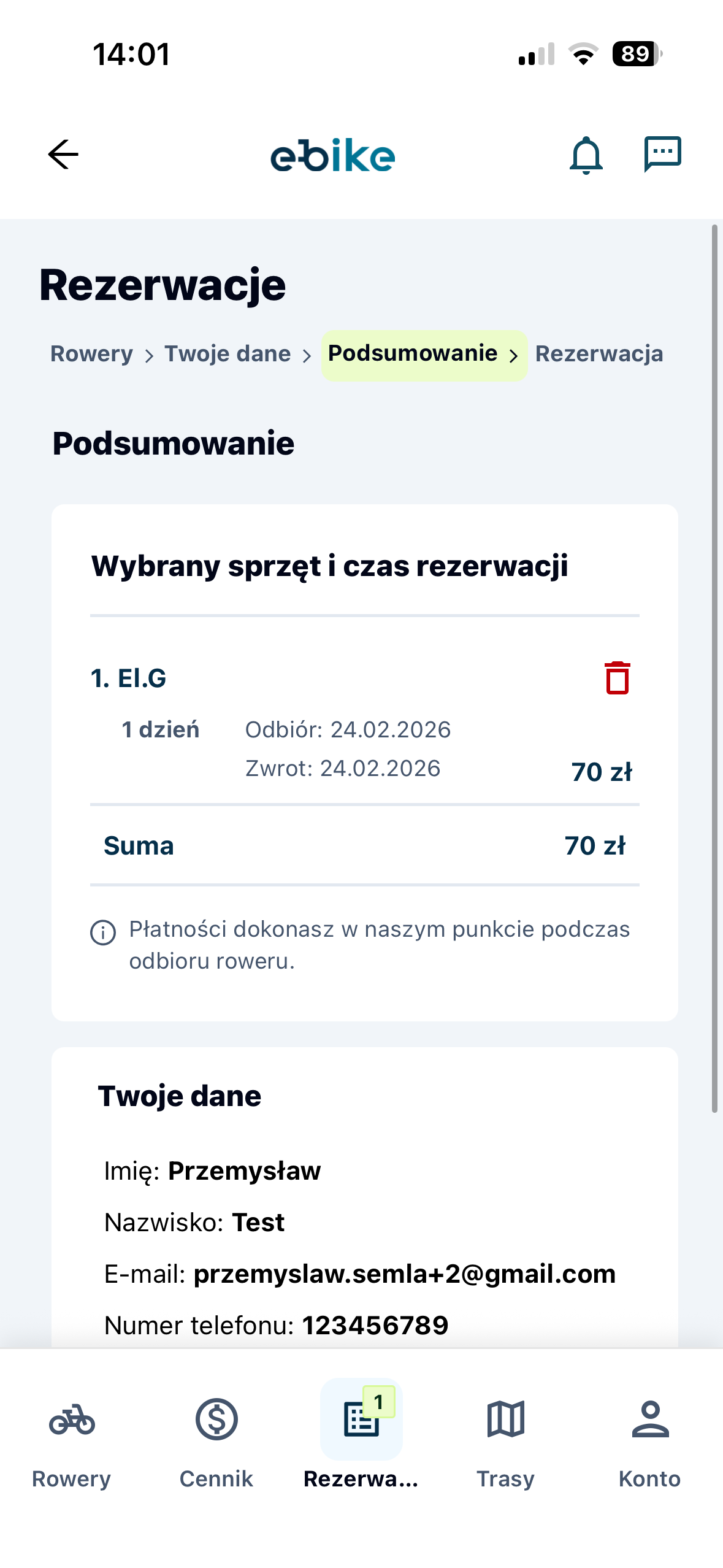Tap the ebike logo
723x1568 pixels.
[x=333, y=155]
